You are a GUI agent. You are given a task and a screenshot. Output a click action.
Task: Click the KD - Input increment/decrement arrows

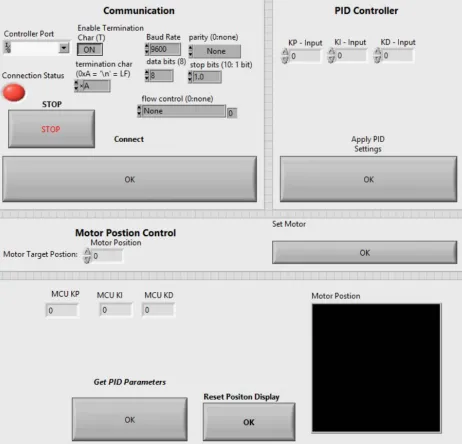(x=377, y=55)
